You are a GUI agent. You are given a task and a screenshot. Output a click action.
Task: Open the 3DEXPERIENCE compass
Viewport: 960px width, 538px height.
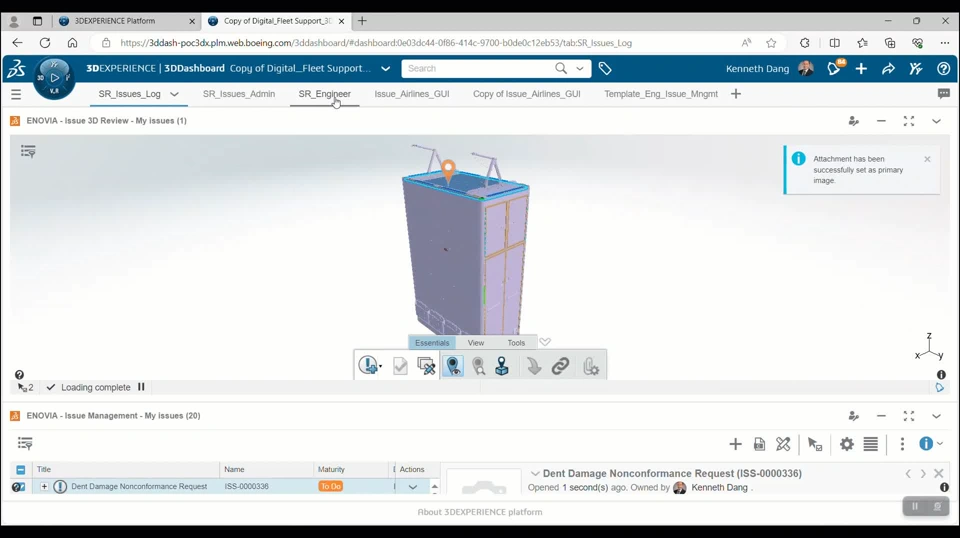click(x=54, y=78)
